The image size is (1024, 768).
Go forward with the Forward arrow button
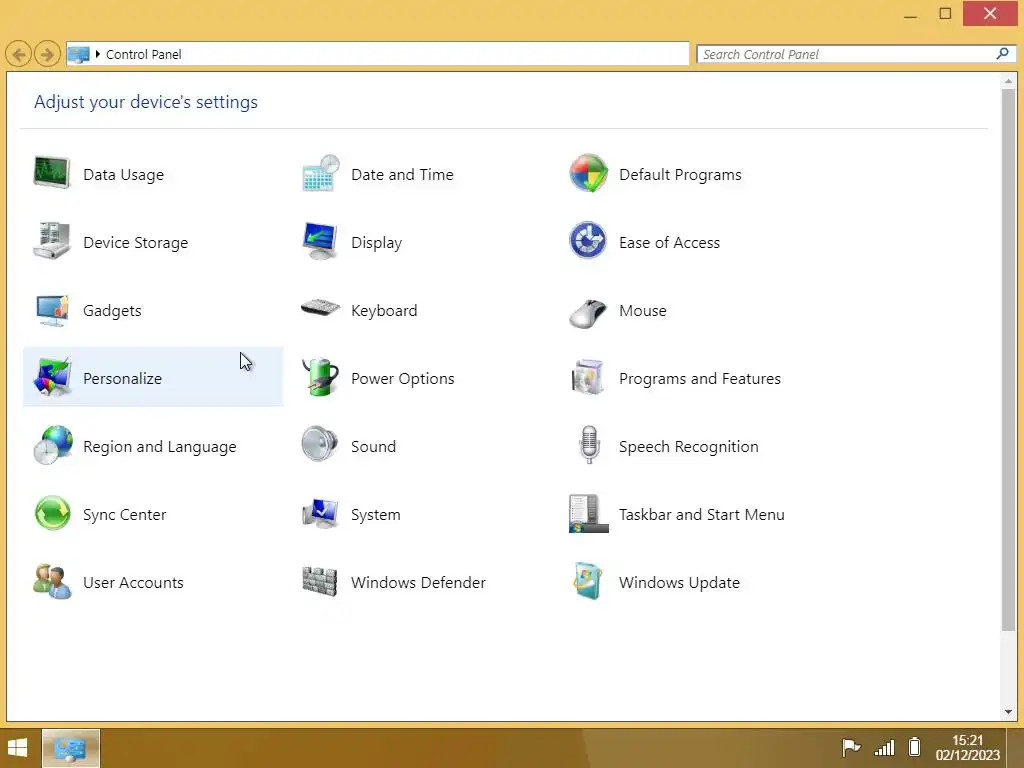pos(46,54)
